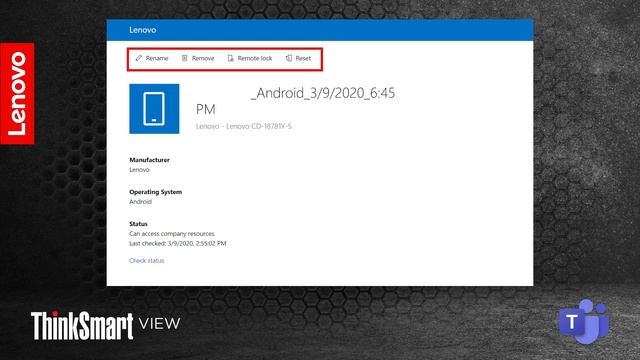Click the Reset device icon
The width and height of the screenshot is (640, 360).
289,58
